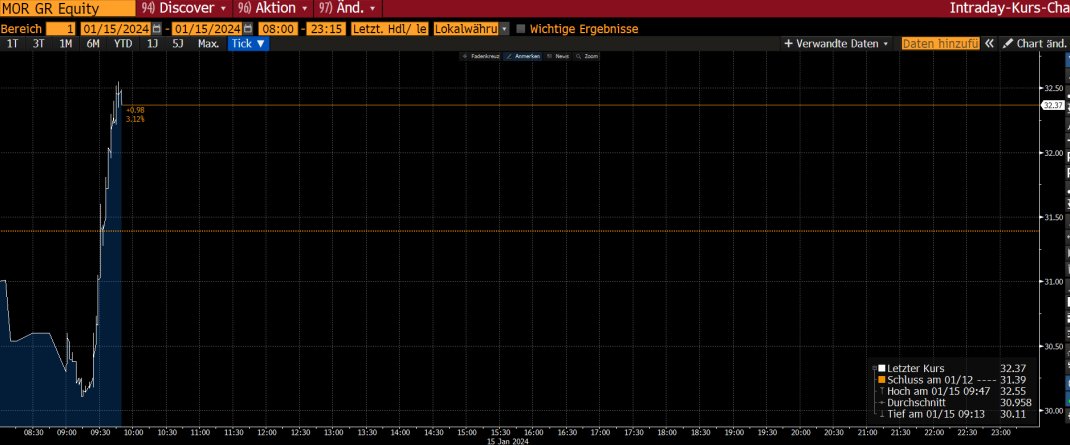Screen dimensions: 1070x445
Task: Open the 97) Änd. menu
Action: (x=347, y=8)
